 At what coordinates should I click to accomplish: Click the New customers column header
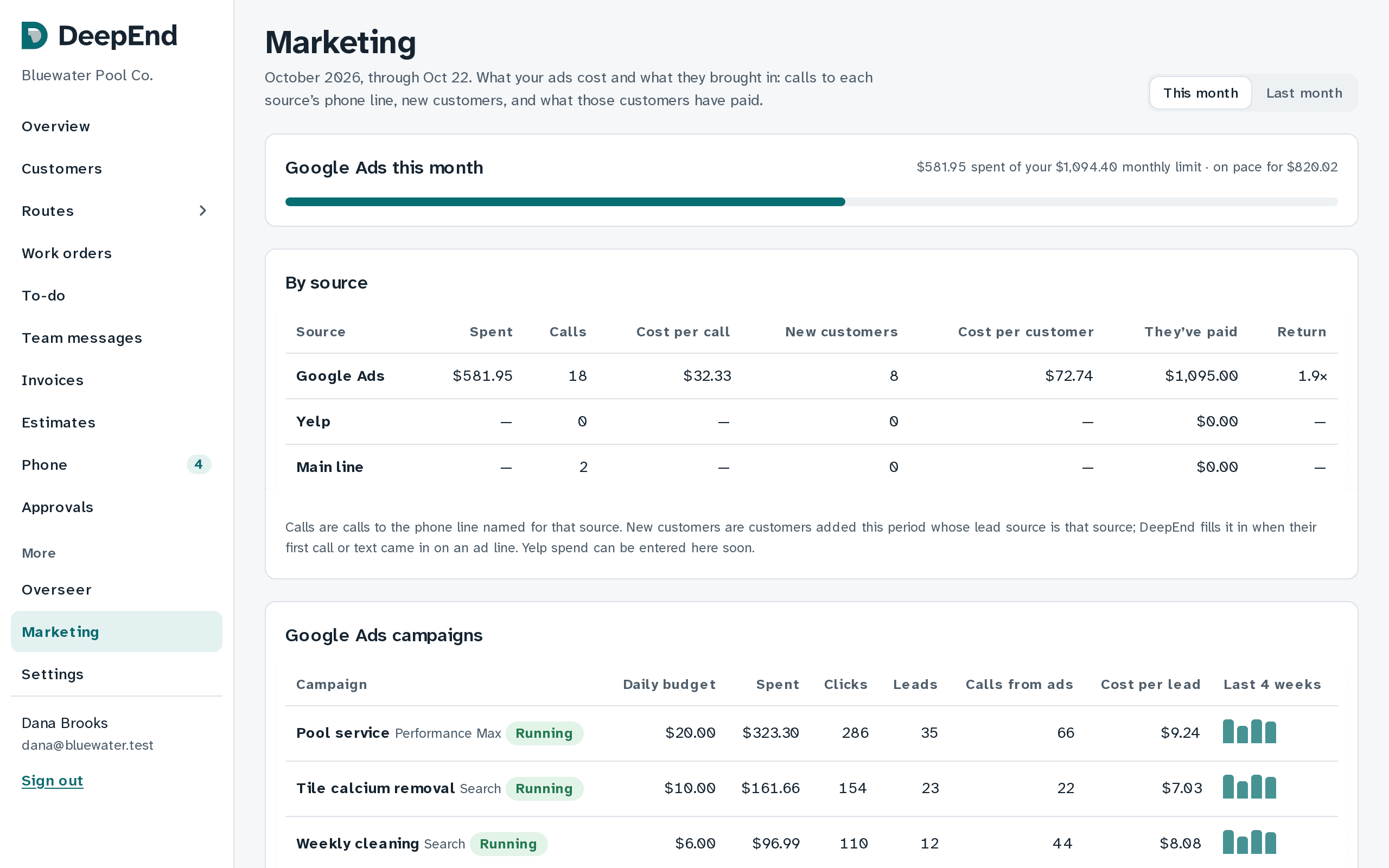pyautogui.click(x=842, y=332)
